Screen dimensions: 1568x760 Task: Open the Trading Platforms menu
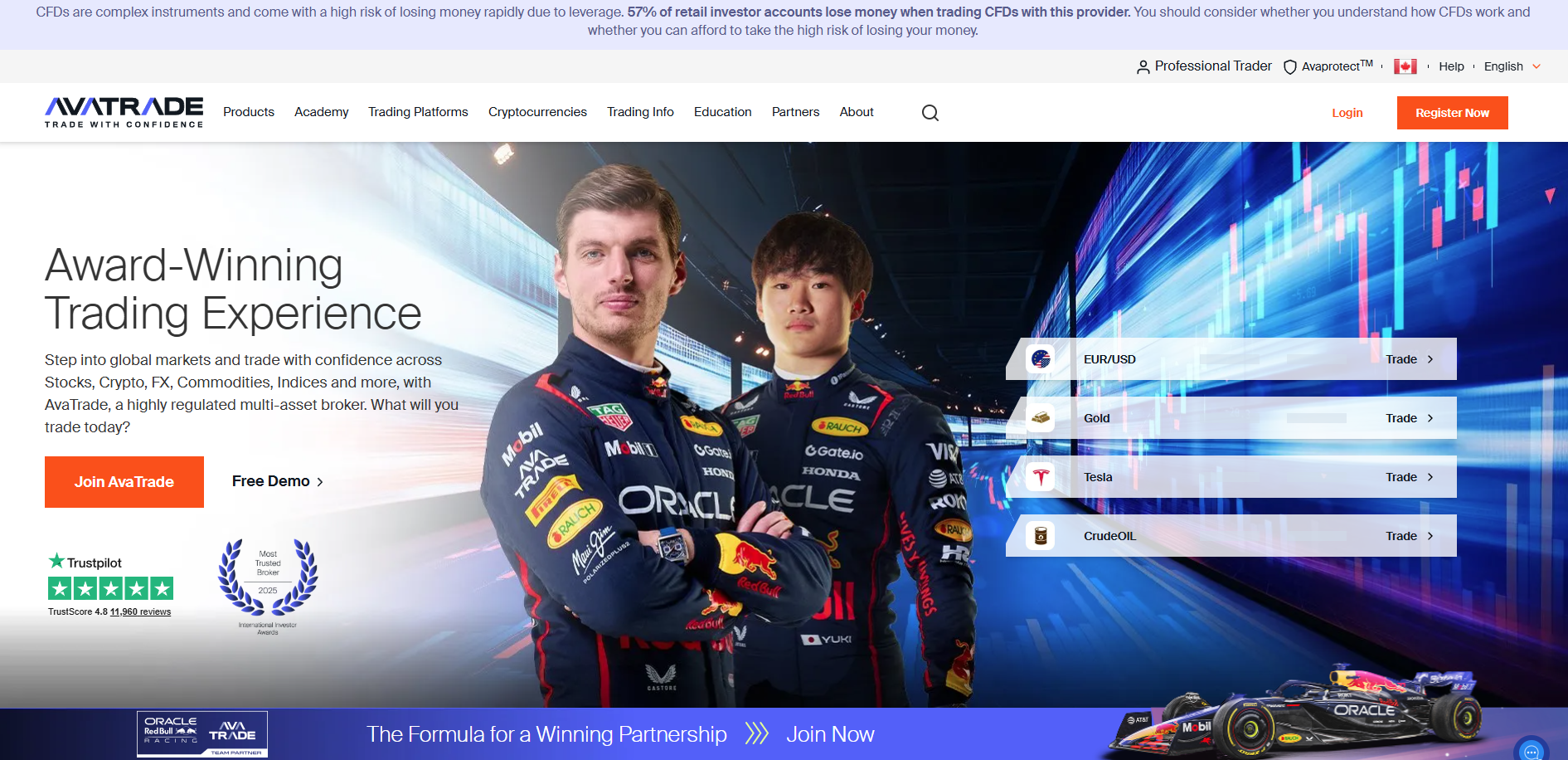pyautogui.click(x=418, y=112)
